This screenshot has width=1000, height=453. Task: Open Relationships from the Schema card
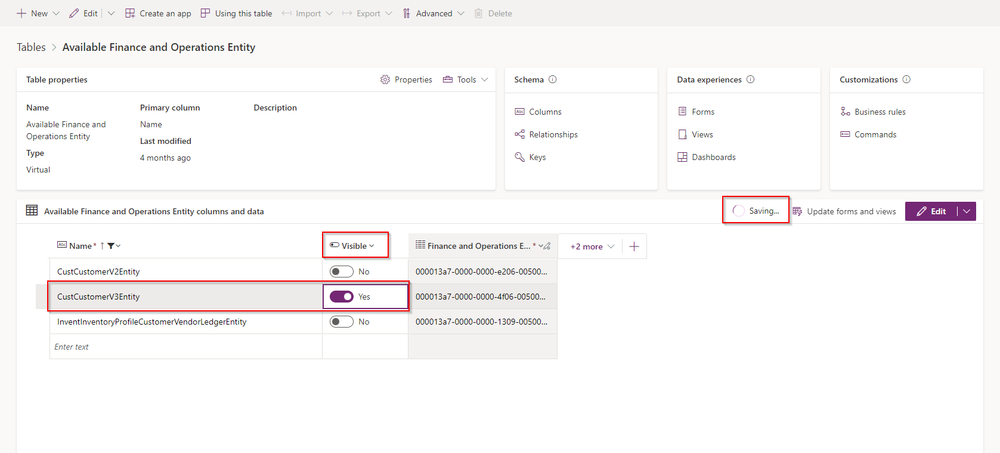pos(546,135)
